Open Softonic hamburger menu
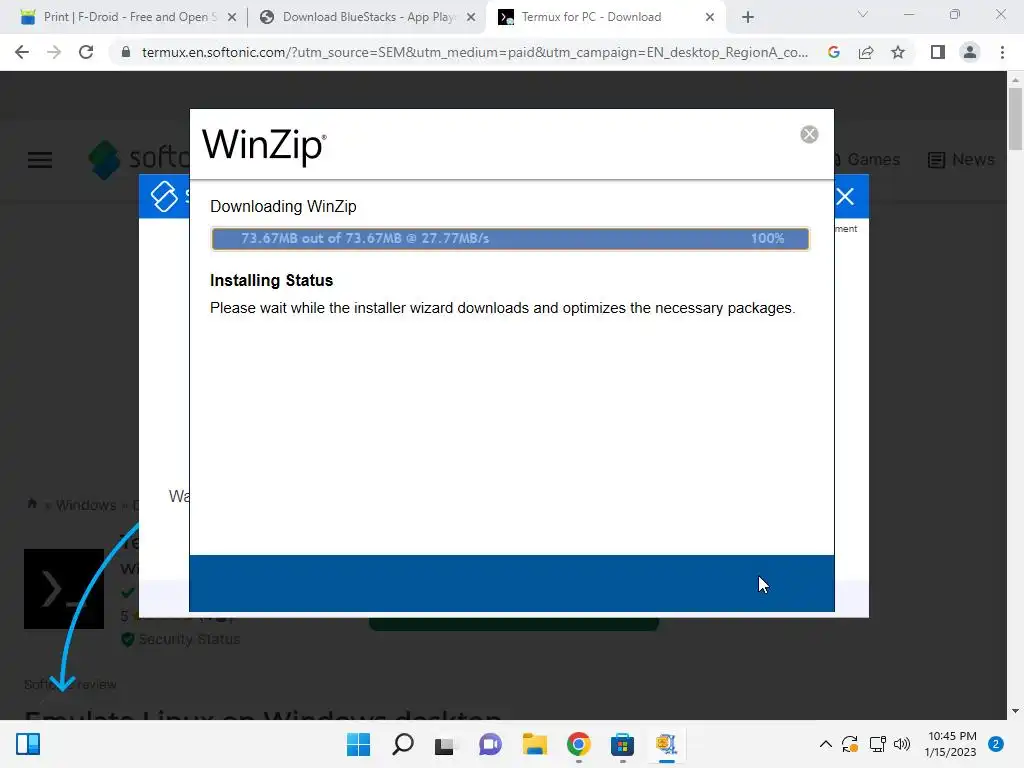The height and width of the screenshot is (768, 1024). 40,160
